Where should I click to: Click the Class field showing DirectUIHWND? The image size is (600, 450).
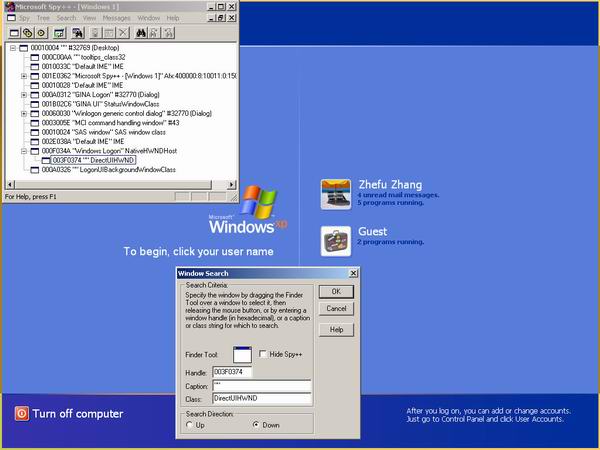click(x=262, y=398)
